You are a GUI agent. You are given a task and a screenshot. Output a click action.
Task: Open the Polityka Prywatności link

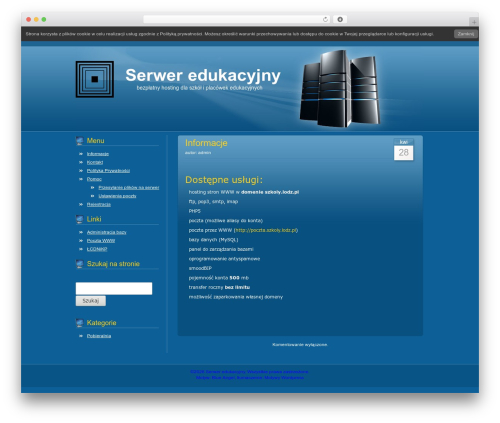click(108, 171)
